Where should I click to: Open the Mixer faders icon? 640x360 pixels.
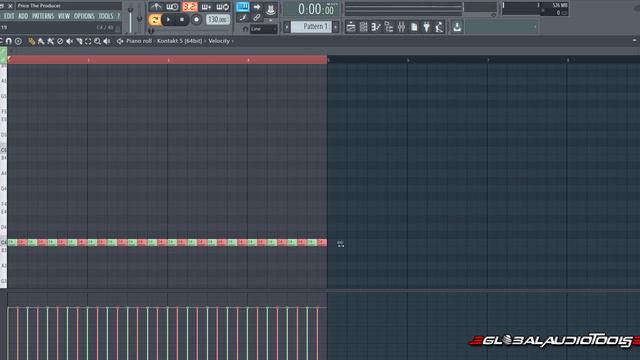(x=401, y=27)
